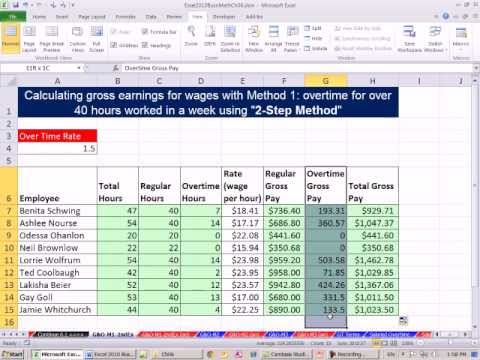
Task: Toggle the Ruler checkbox
Action: click(121, 32)
